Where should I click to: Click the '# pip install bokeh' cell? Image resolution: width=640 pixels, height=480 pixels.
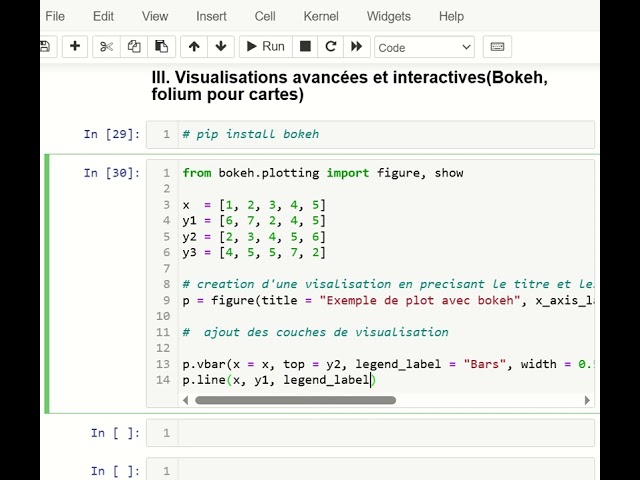click(x=370, y=134)
